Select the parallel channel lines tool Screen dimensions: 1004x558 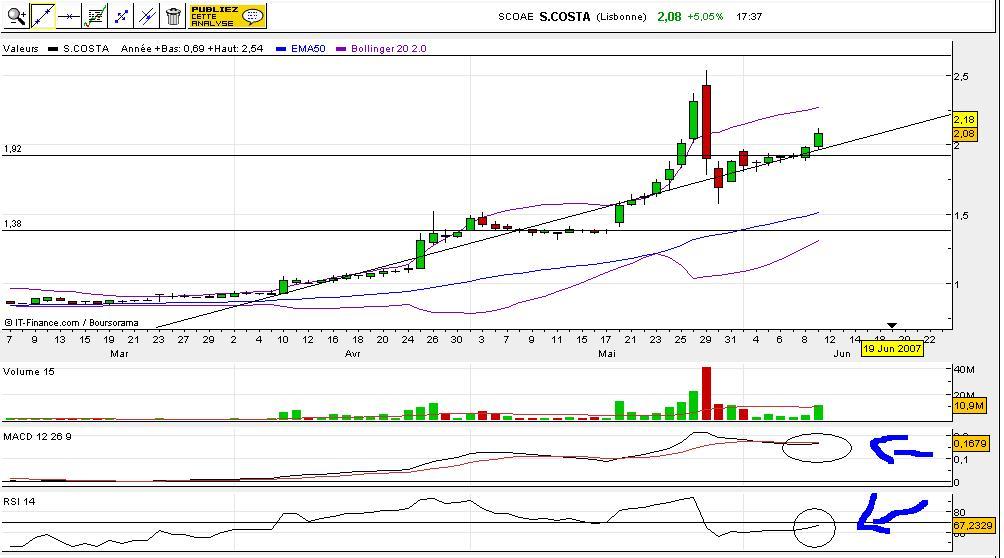147,16
